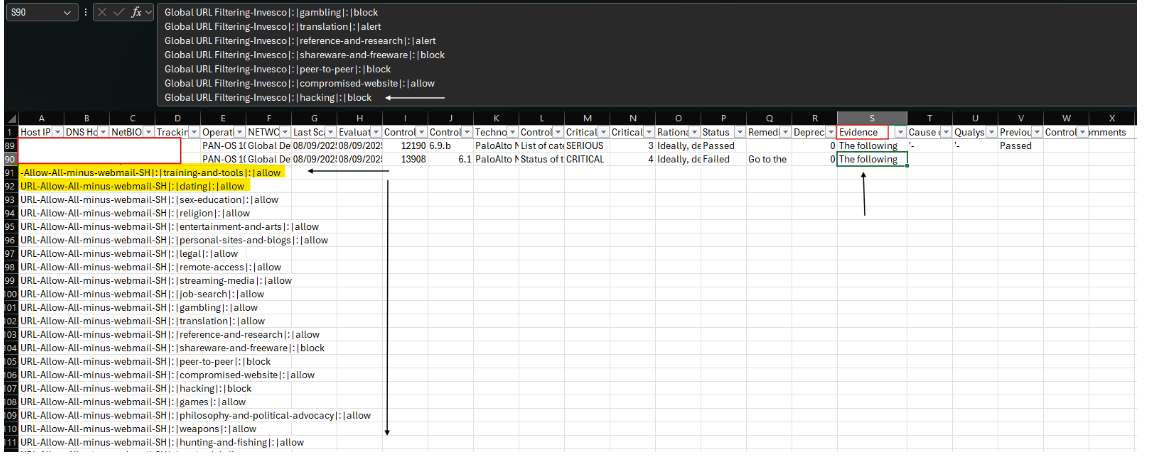Open the Last Sc column filter dropdown
Screen dimensions: 1150x469
(x=331, y=132)
